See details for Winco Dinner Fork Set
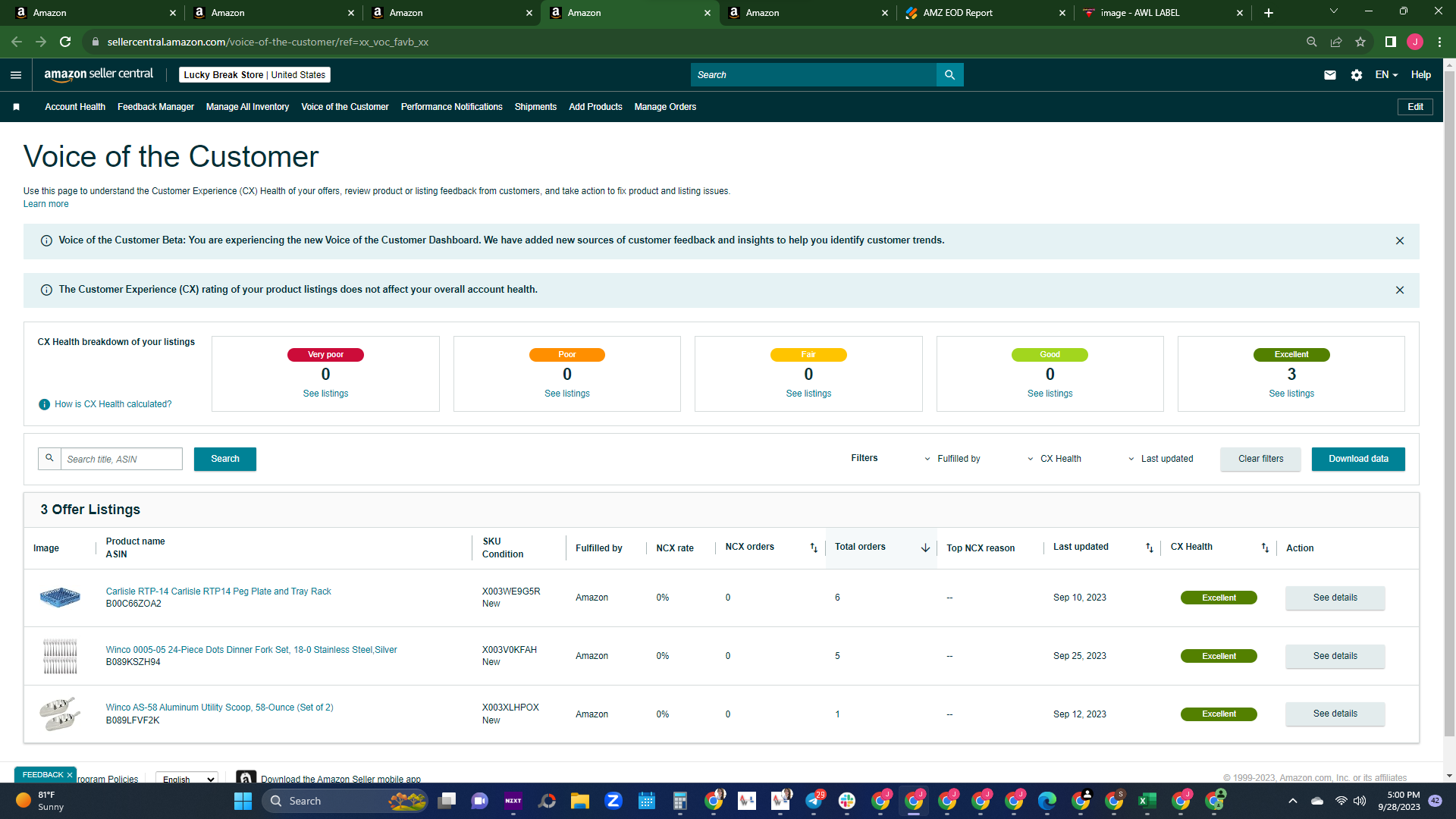Image resolution: width=1456 pixels, height=819 pixels. pos(1335,656)
